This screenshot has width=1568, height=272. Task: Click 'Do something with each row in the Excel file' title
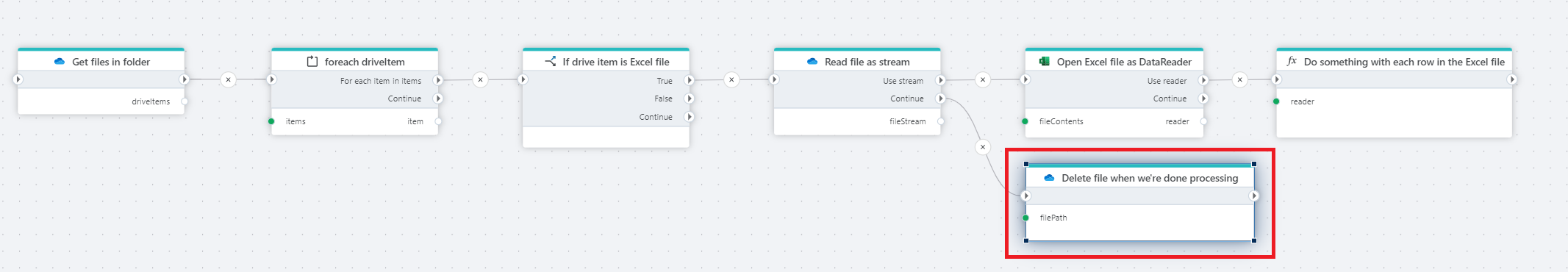tap(1405, 62)
